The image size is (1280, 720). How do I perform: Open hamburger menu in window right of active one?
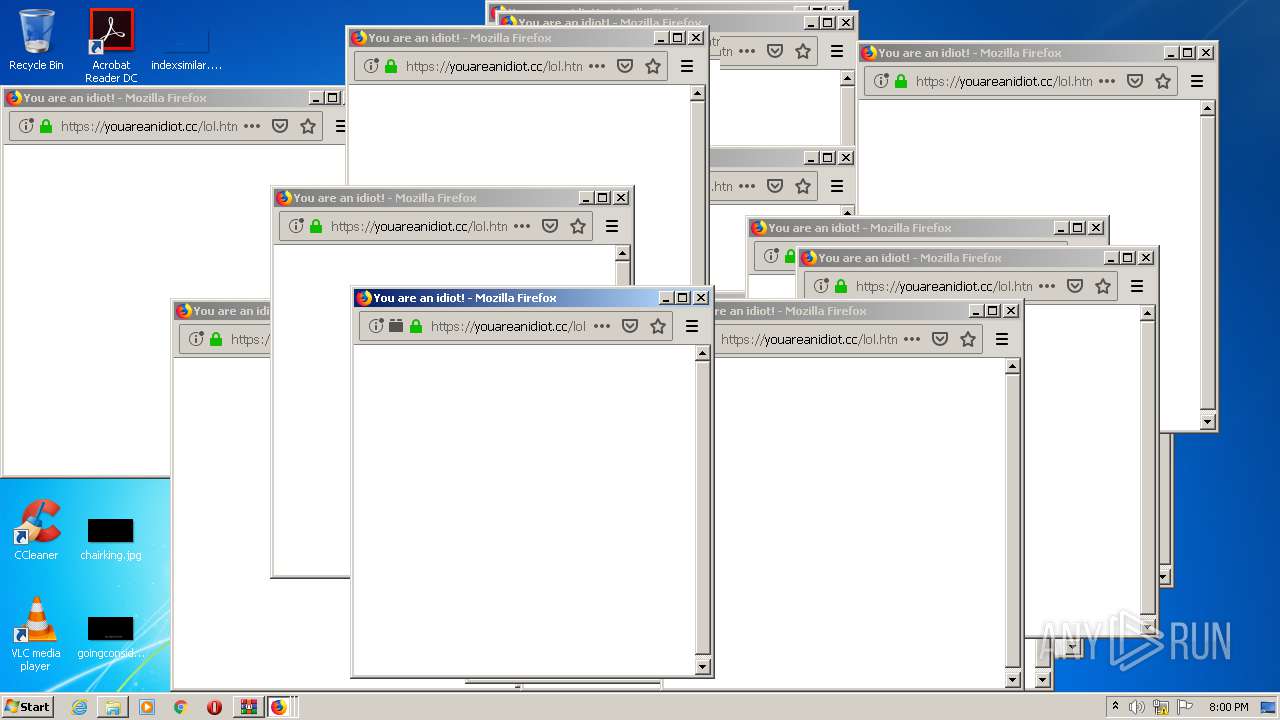tap(1002, 339)
